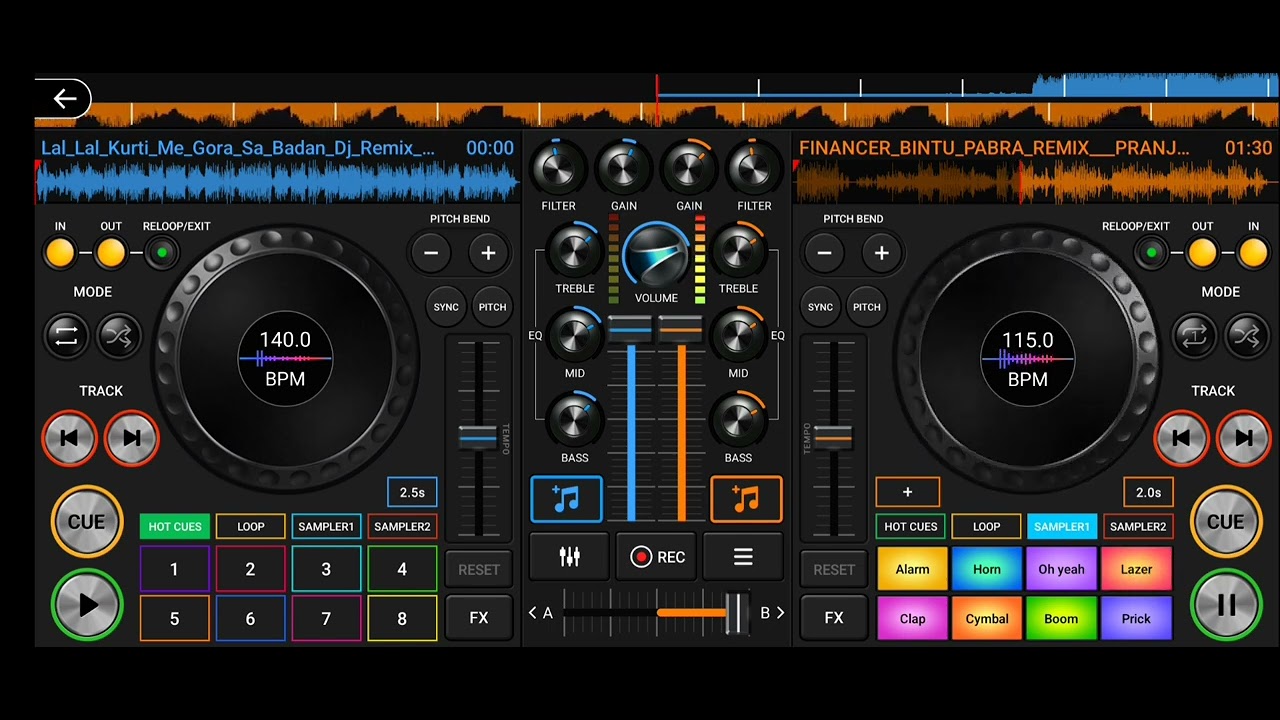Increase pitch bend on left deck
Viewport: 1280px width, 720px height.
click(488, 253)
